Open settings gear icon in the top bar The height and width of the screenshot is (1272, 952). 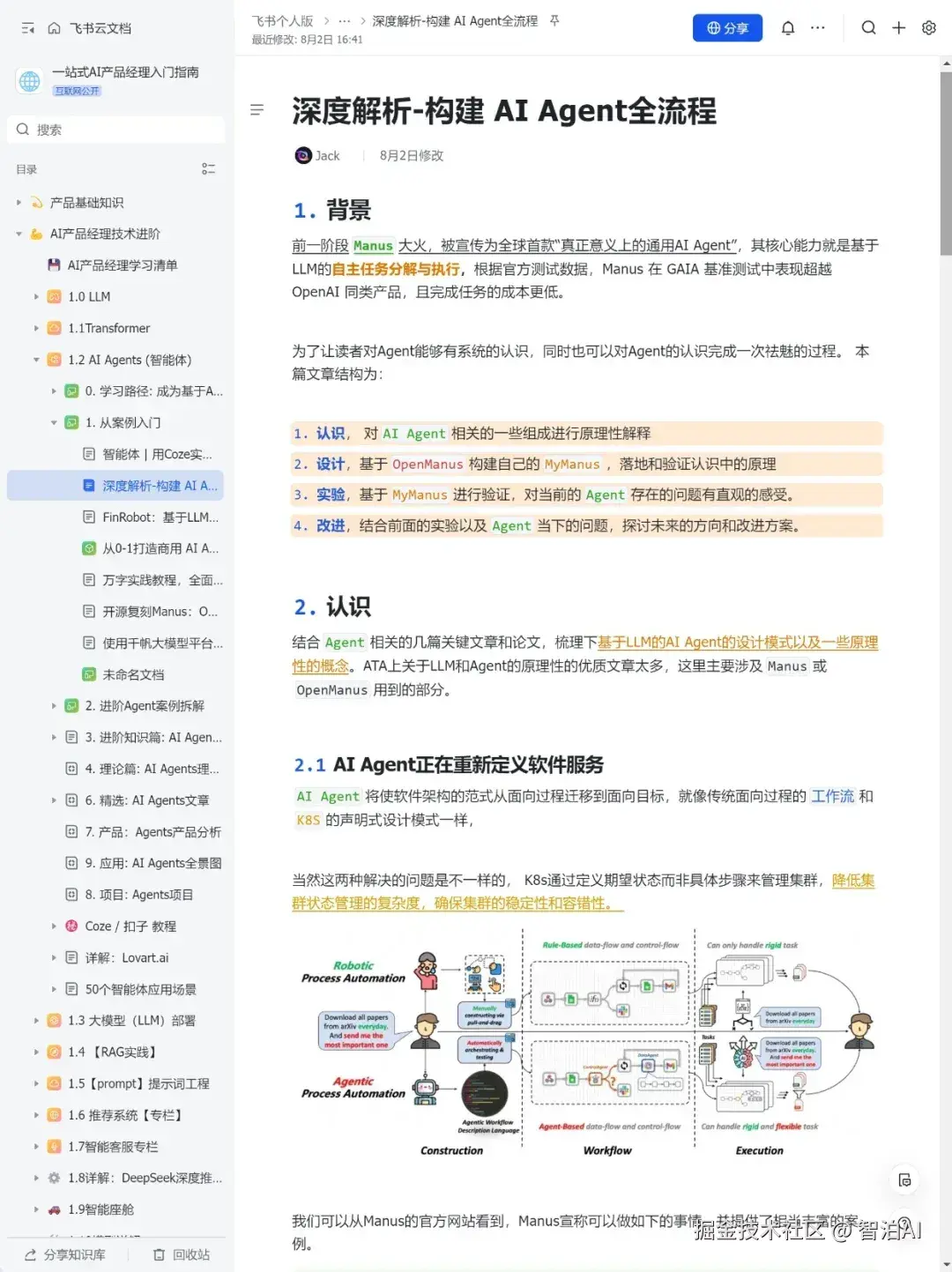928,28
